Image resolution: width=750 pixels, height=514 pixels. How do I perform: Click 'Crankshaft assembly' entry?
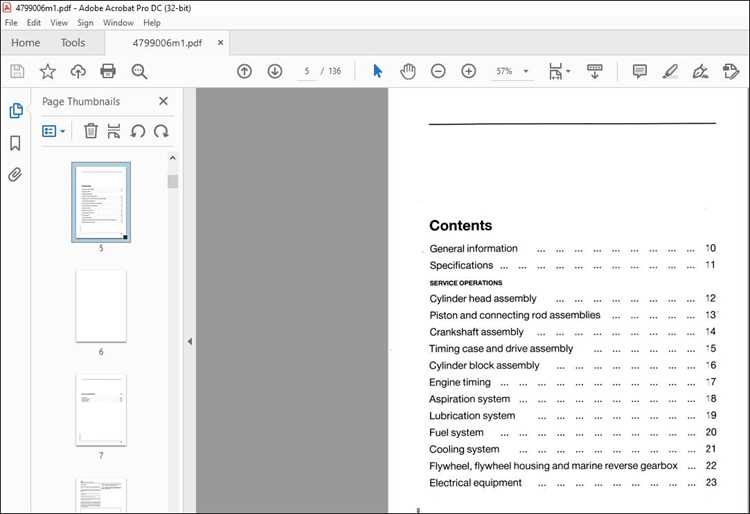(x=476, y=332)
